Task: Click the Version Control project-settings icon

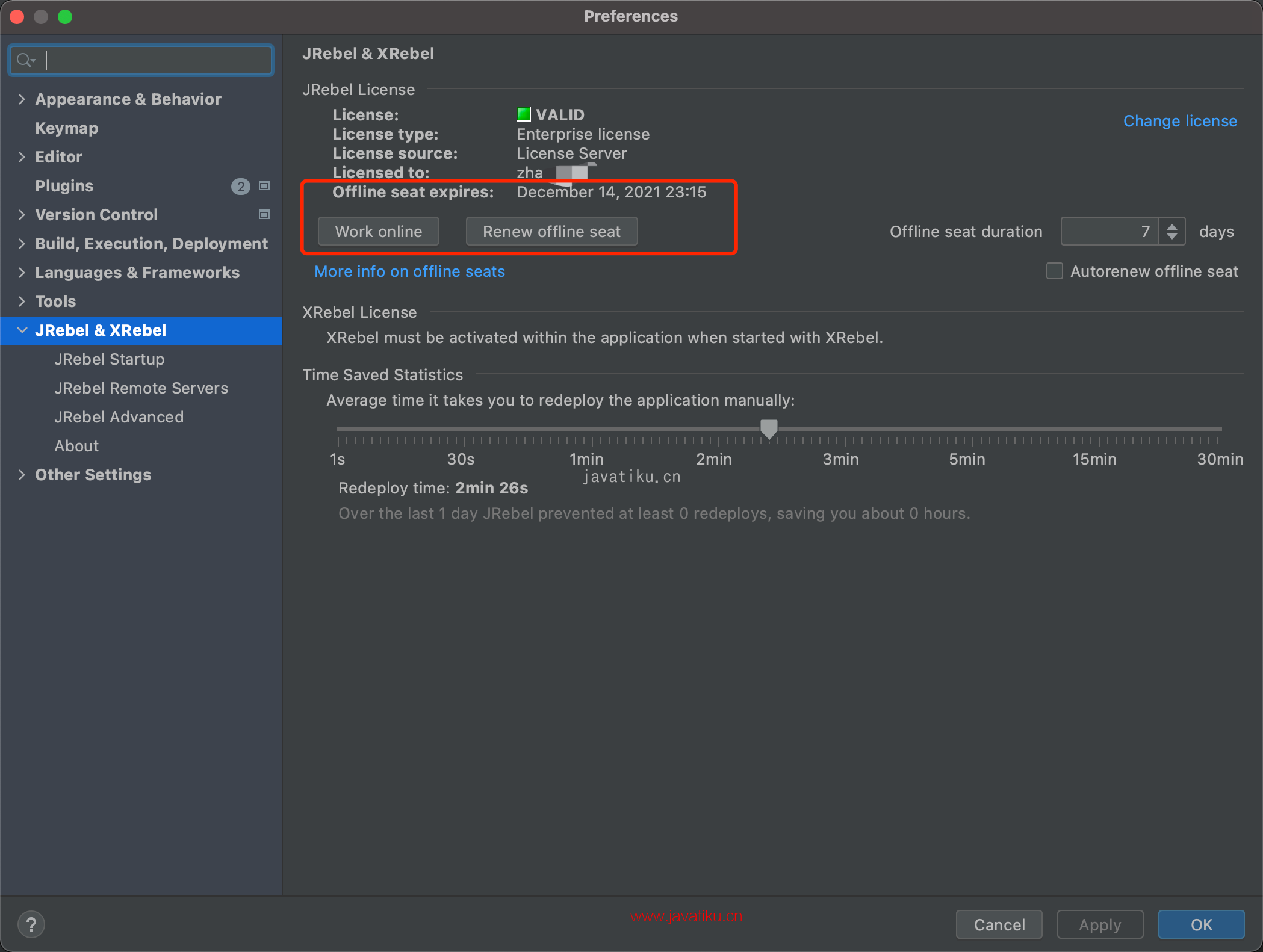Action: 264,214
